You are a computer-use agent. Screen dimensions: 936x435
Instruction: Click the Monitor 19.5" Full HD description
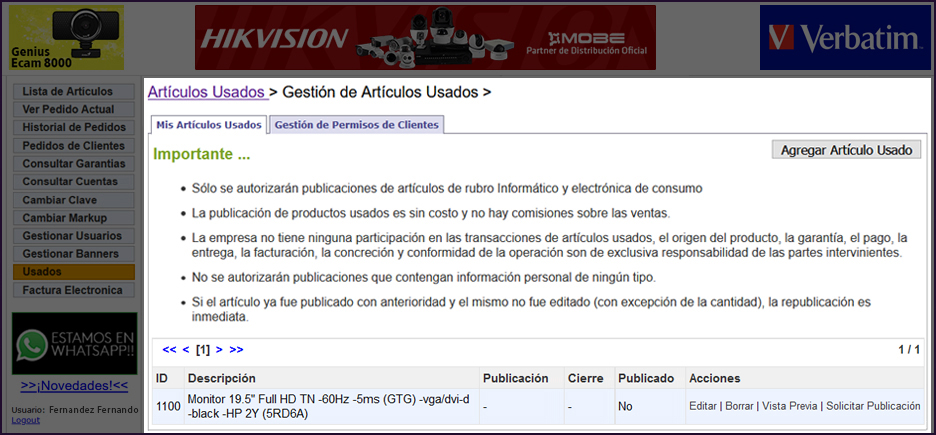point(327,407)
